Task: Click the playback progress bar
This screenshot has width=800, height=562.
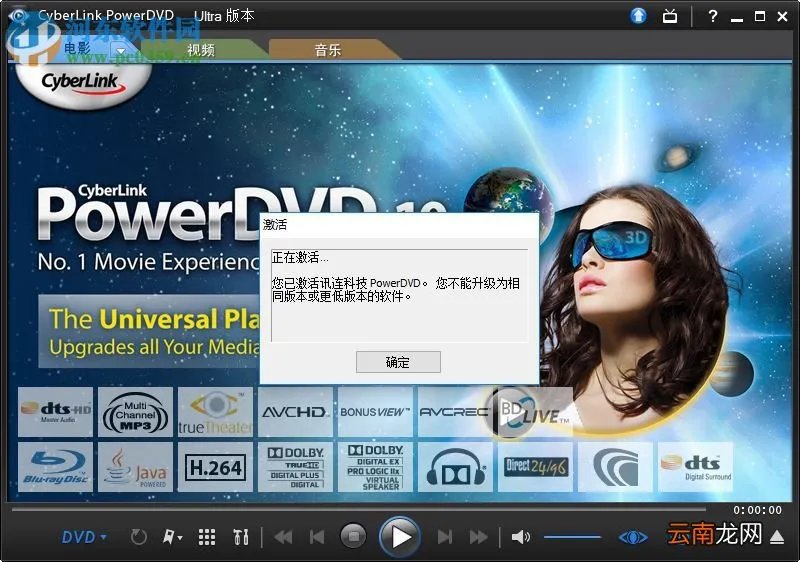Action: pos(359,508)
